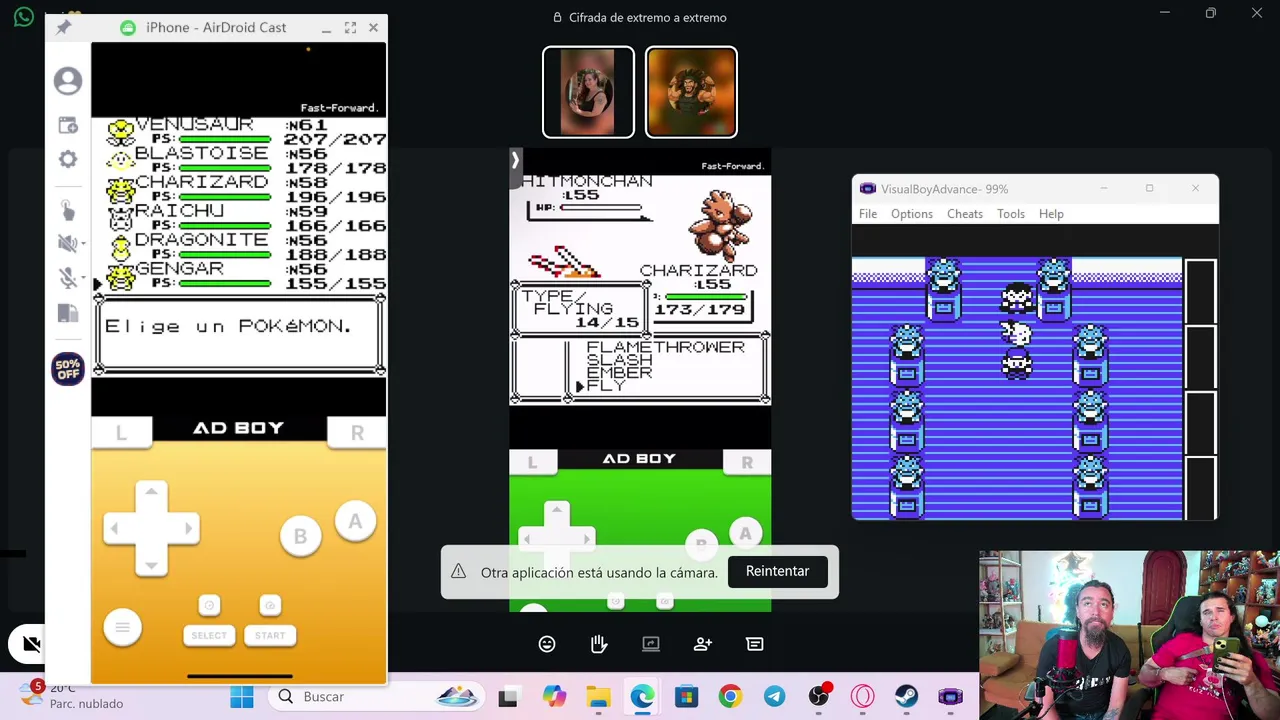Tap the B button on yellow emulator
1280x720 pixels.
(300, 537)
